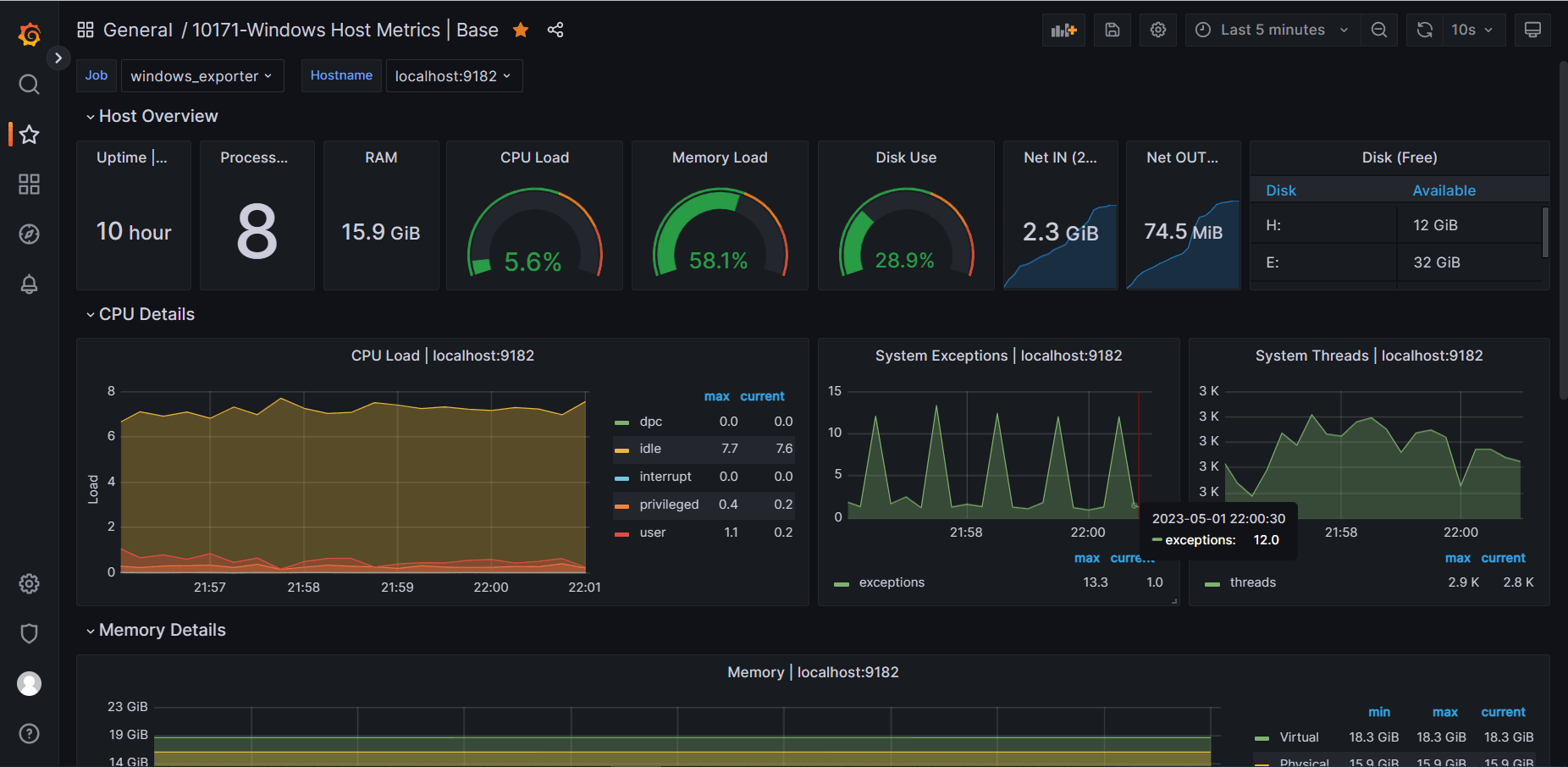Click the Grafana logo home icon
This screenshot has width=1568, height=767.
pyautogui.click(x=30, y=35)
